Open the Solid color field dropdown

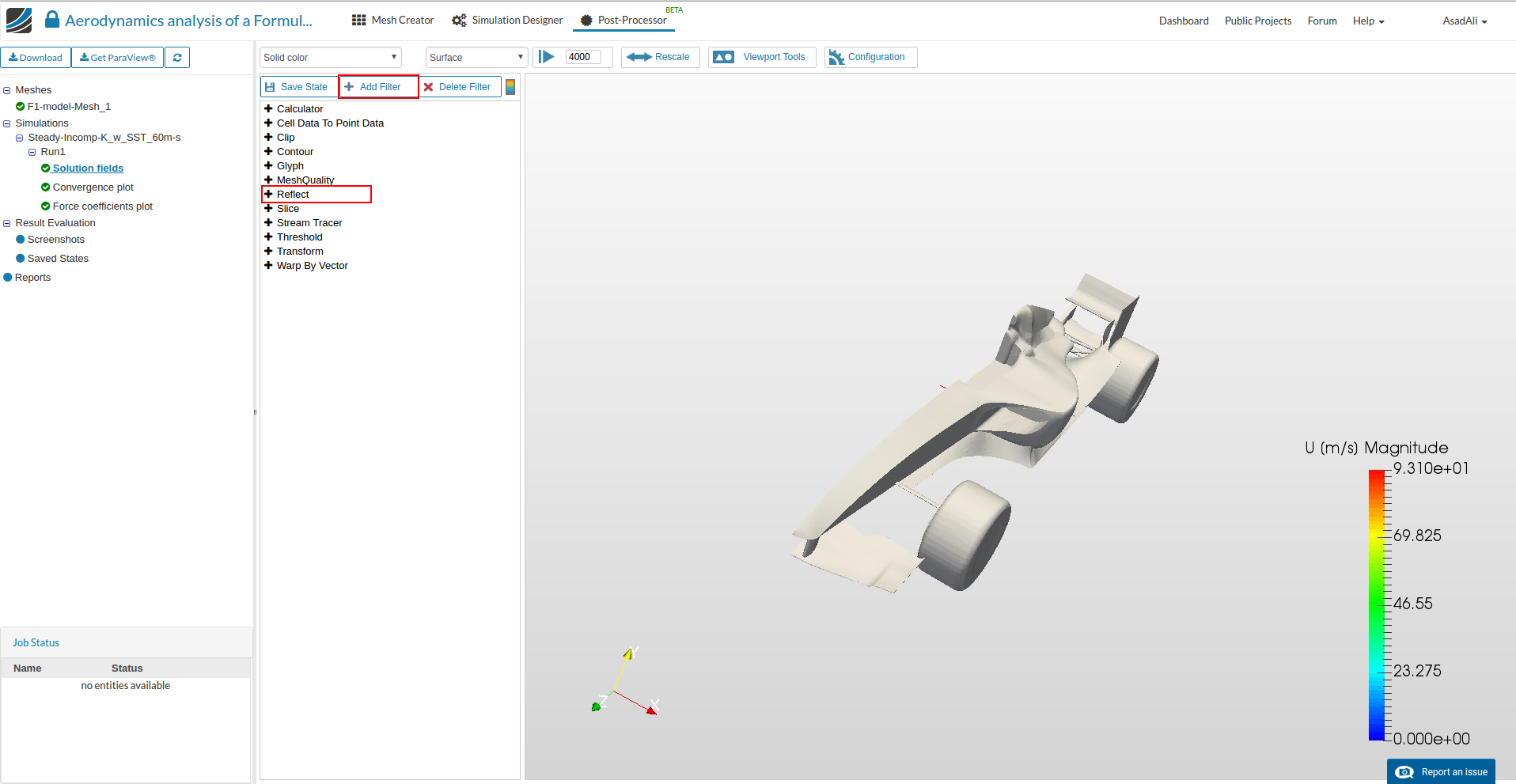[x=330, y=58]
